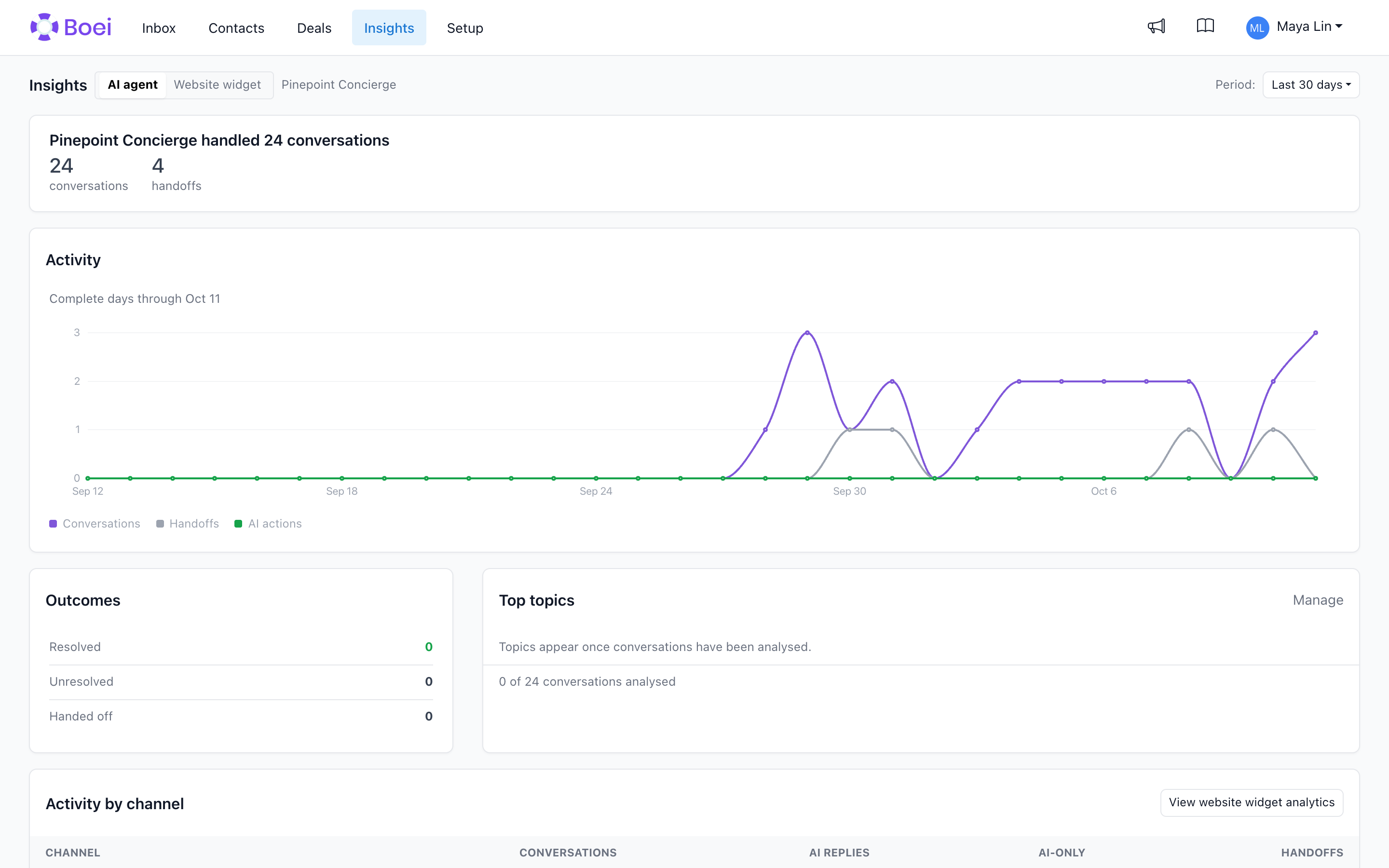Open the Deals page
Viewport: 1389px width, 868px height.
coord(314,27)
